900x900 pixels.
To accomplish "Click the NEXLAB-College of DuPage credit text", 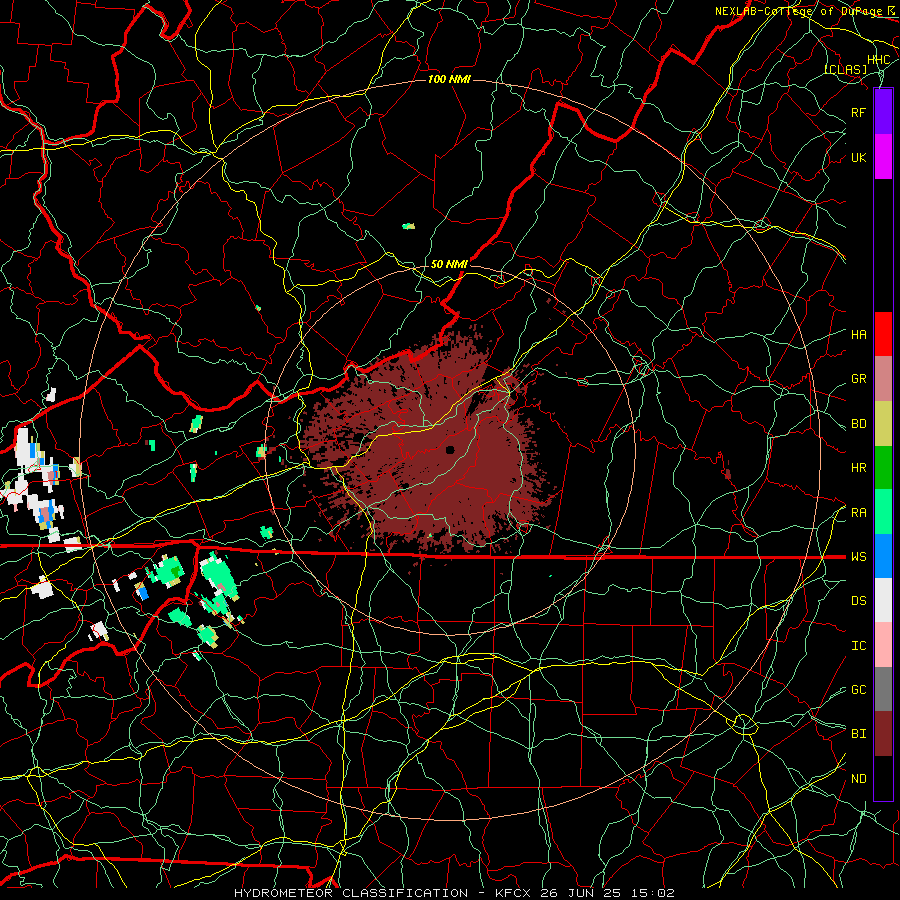I will 799,11.
